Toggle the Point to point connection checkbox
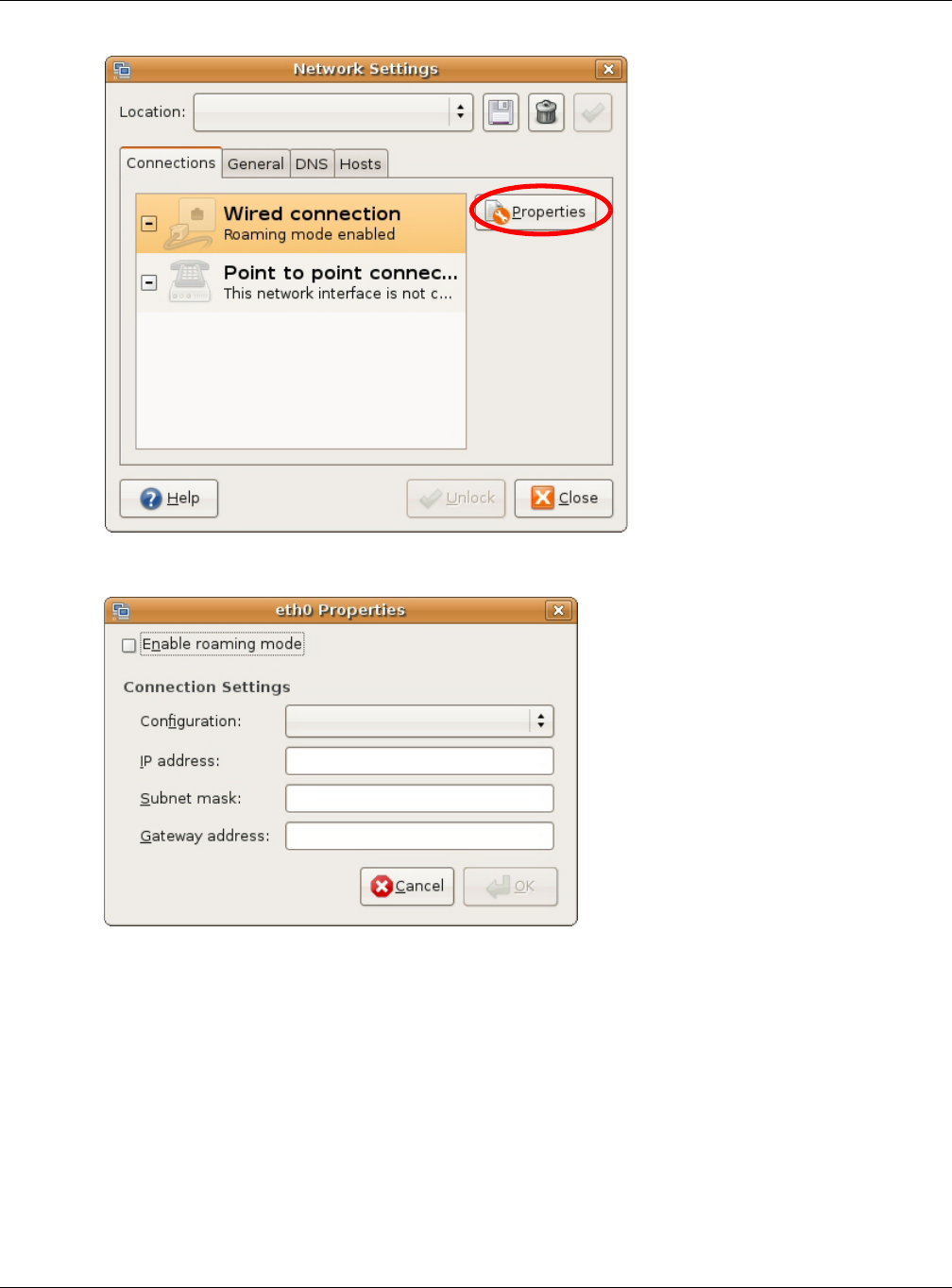Screen dimensions: 952x1288 (149, 282)
